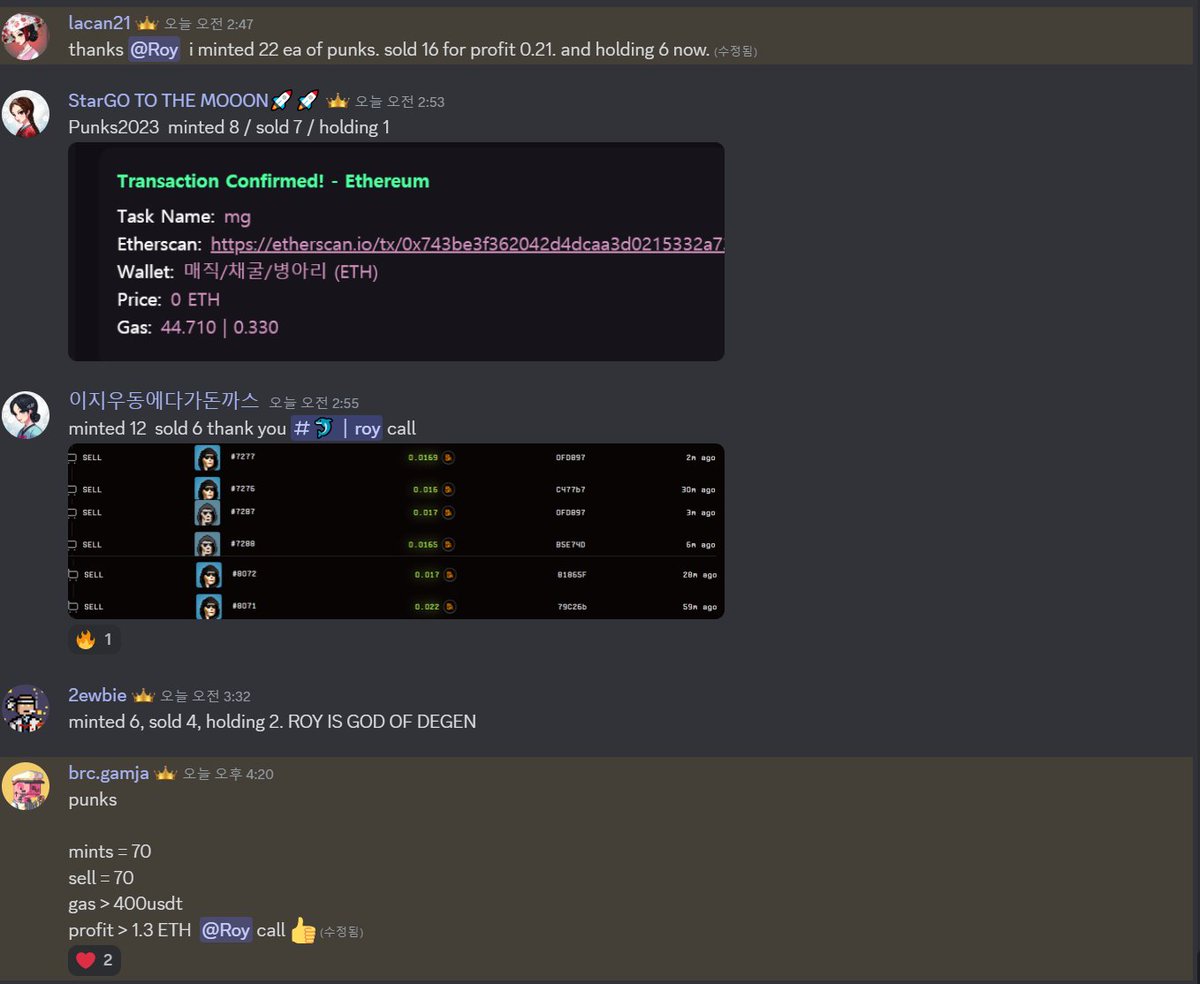Click the address 'B5E74D' in the sales image
This screenshot has height=984, width=1200.
pos(571,545)
